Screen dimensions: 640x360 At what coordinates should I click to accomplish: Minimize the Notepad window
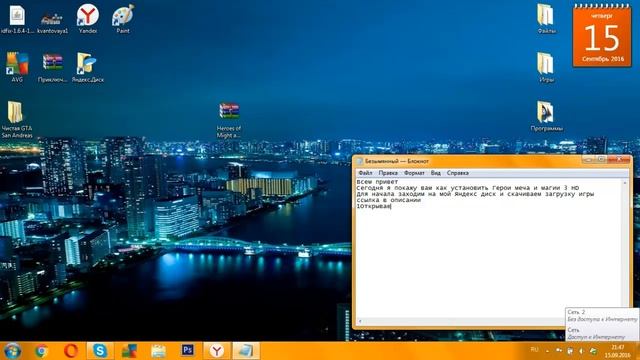coord(589,160)
